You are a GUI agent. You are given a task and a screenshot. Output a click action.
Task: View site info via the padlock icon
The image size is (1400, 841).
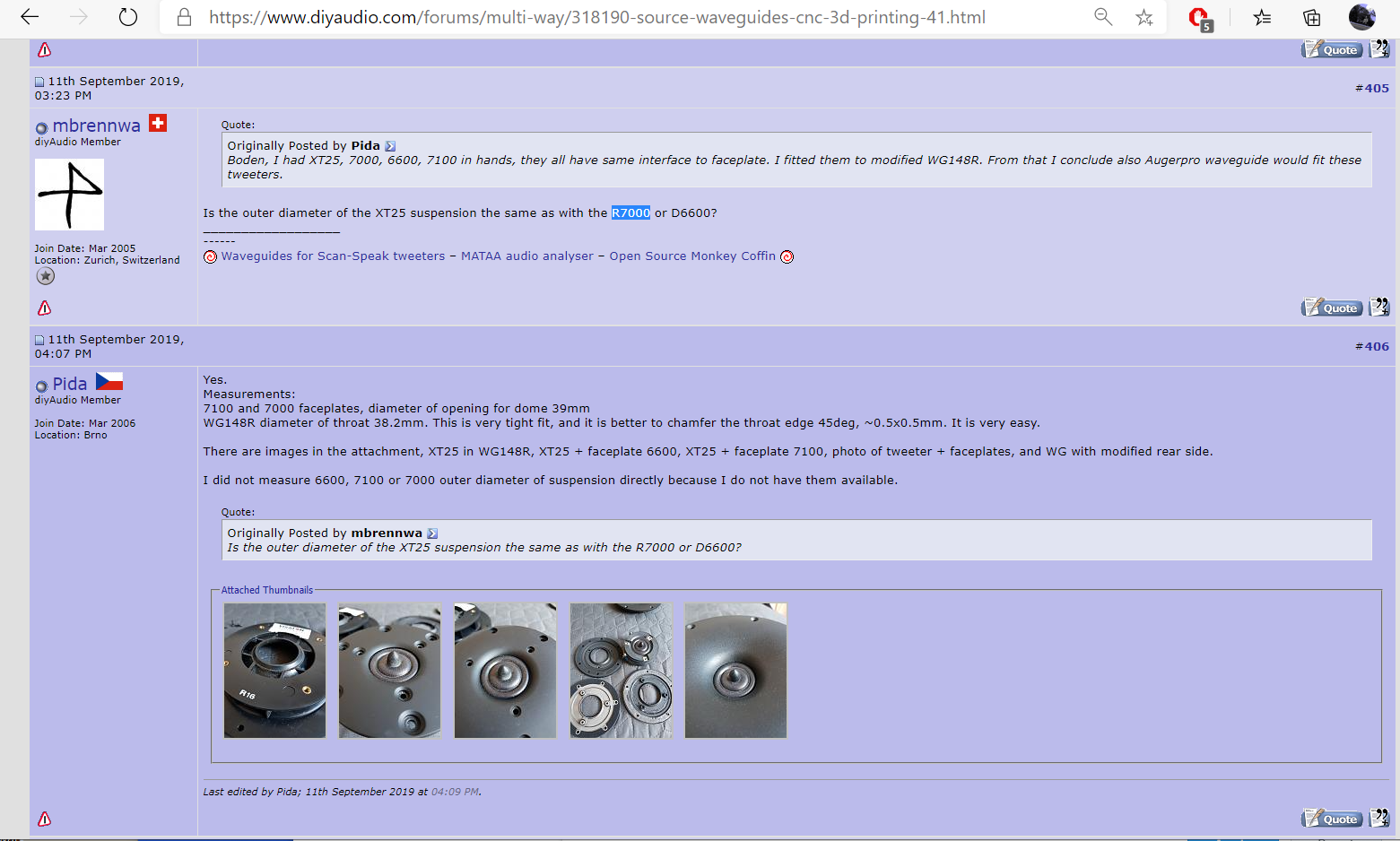point(184,17)
